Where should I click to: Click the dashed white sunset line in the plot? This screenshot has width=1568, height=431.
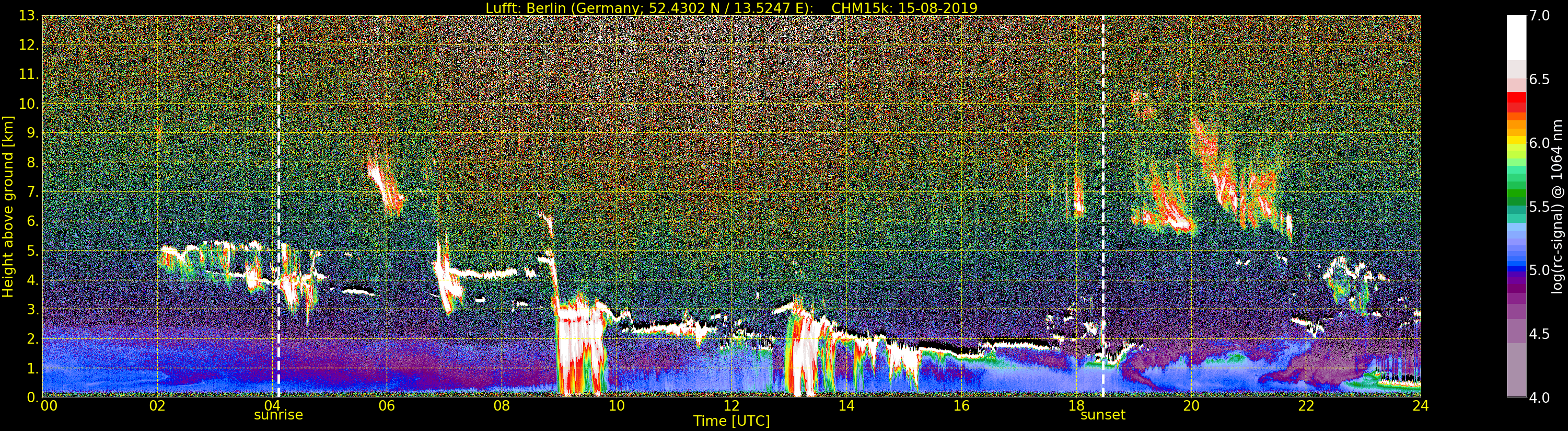point(1102,207)
